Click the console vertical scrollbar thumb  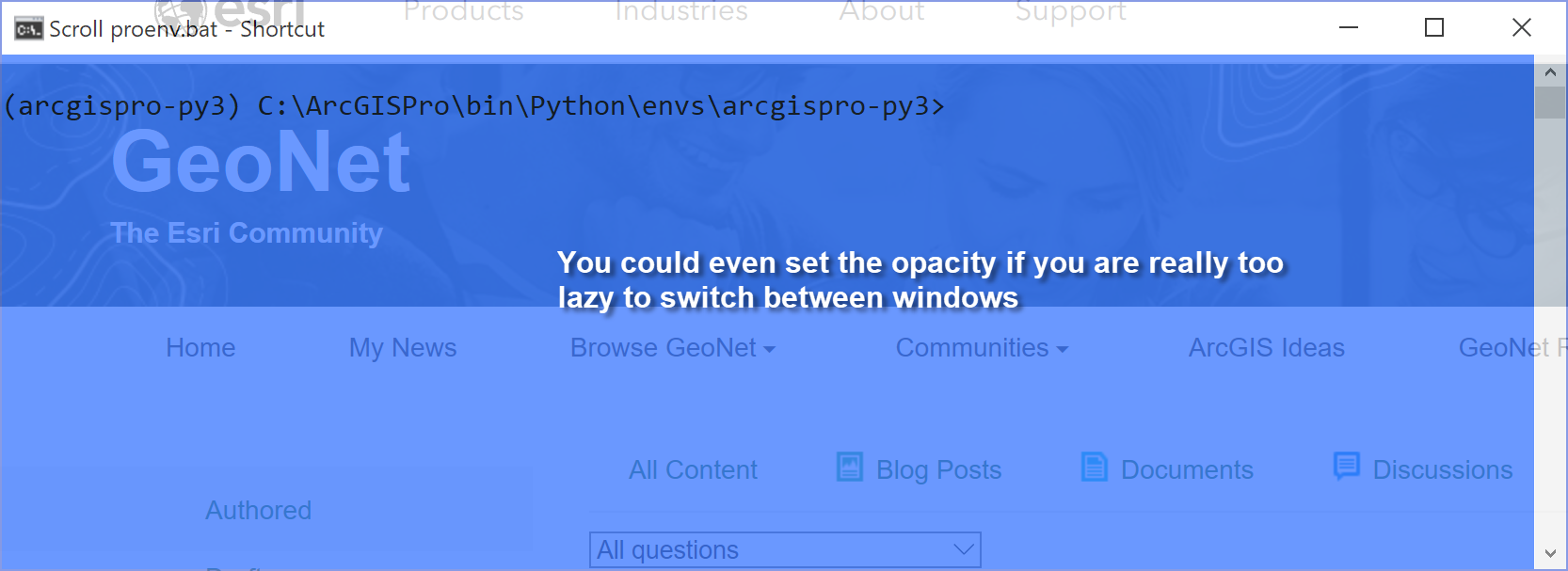[1550, 103]
